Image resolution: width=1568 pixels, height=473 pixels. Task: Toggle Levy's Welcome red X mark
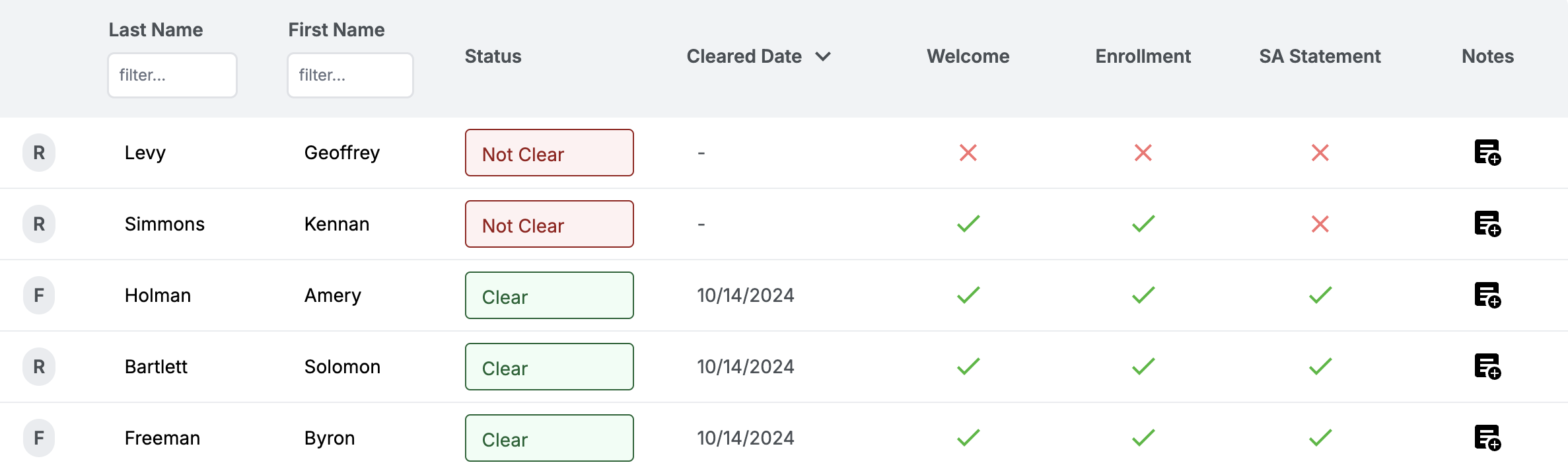pyautogui.click(x=968, y=153)
